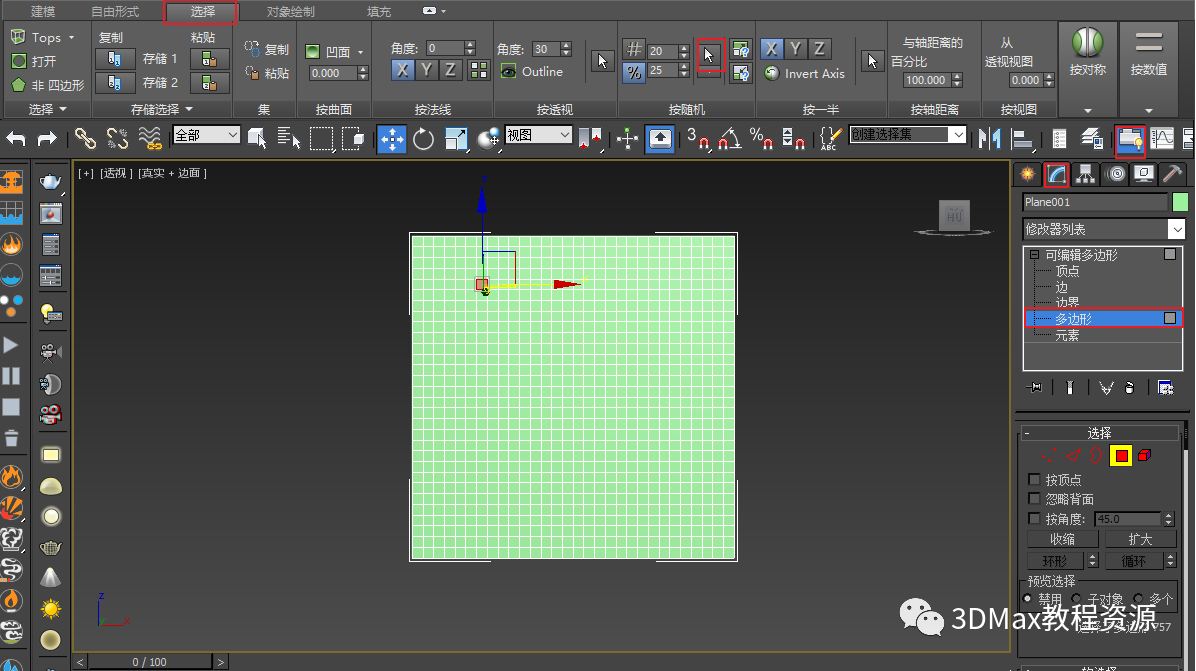
Task: Click the Align tool icon
Action: pyautogui.click(x=1021, y=139)
